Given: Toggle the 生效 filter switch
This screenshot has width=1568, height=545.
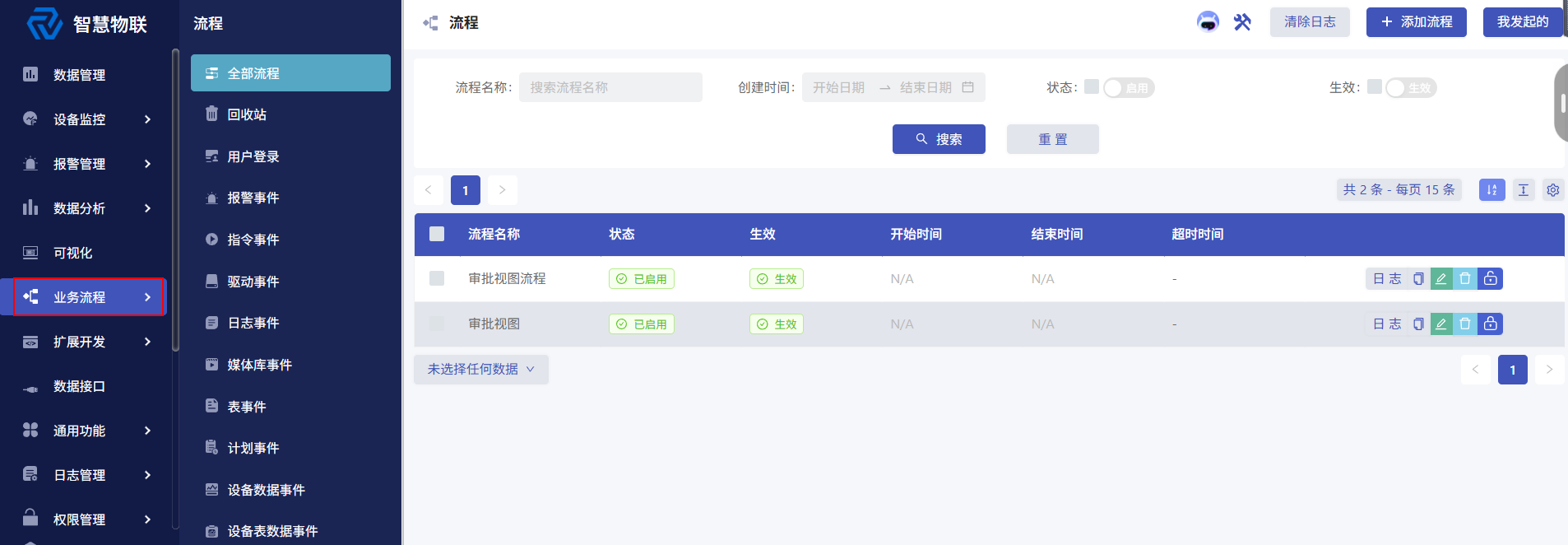Looking at the screenshot, I should [x=1411, y=88].
